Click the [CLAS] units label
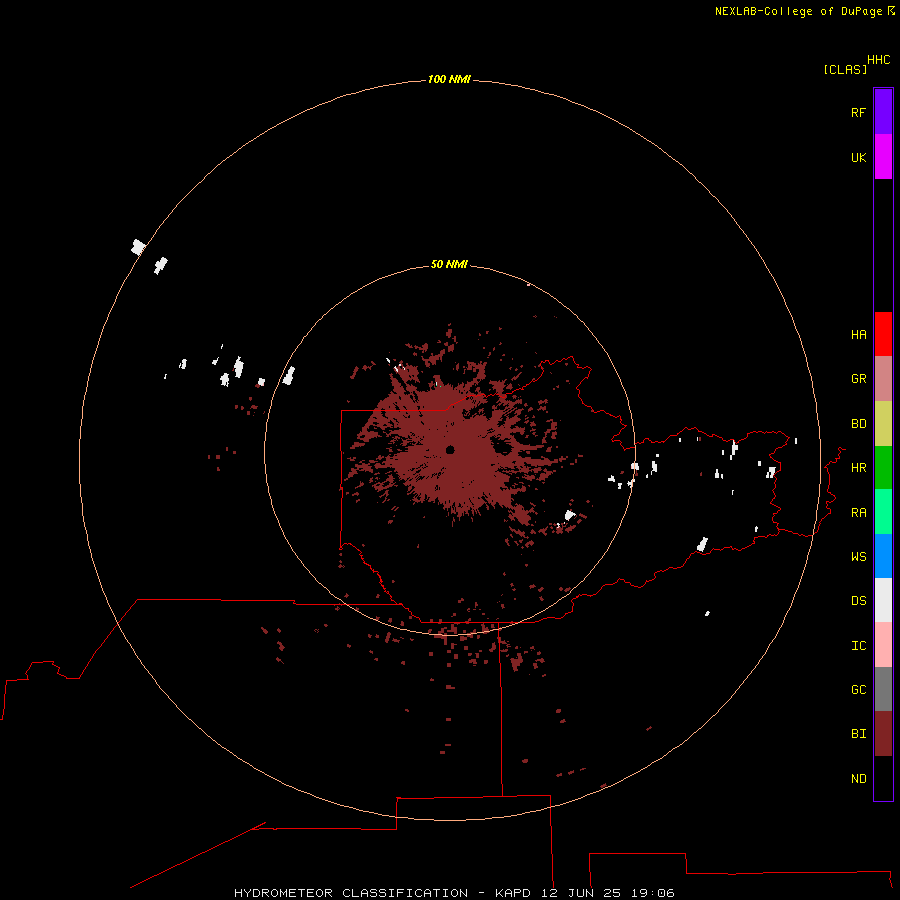Image resolution: width=900 pixels, height=900 pixels. pos(845,69)
